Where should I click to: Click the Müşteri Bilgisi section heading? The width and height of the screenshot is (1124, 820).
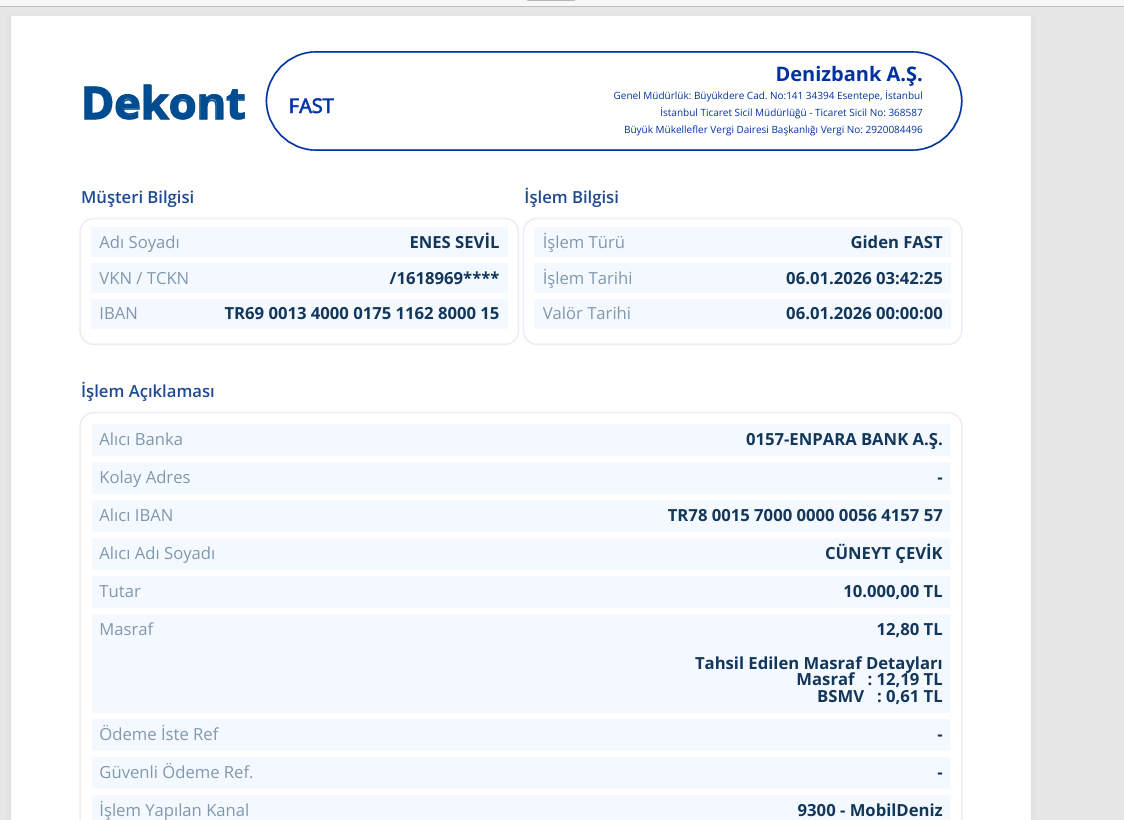click(138, 197)
